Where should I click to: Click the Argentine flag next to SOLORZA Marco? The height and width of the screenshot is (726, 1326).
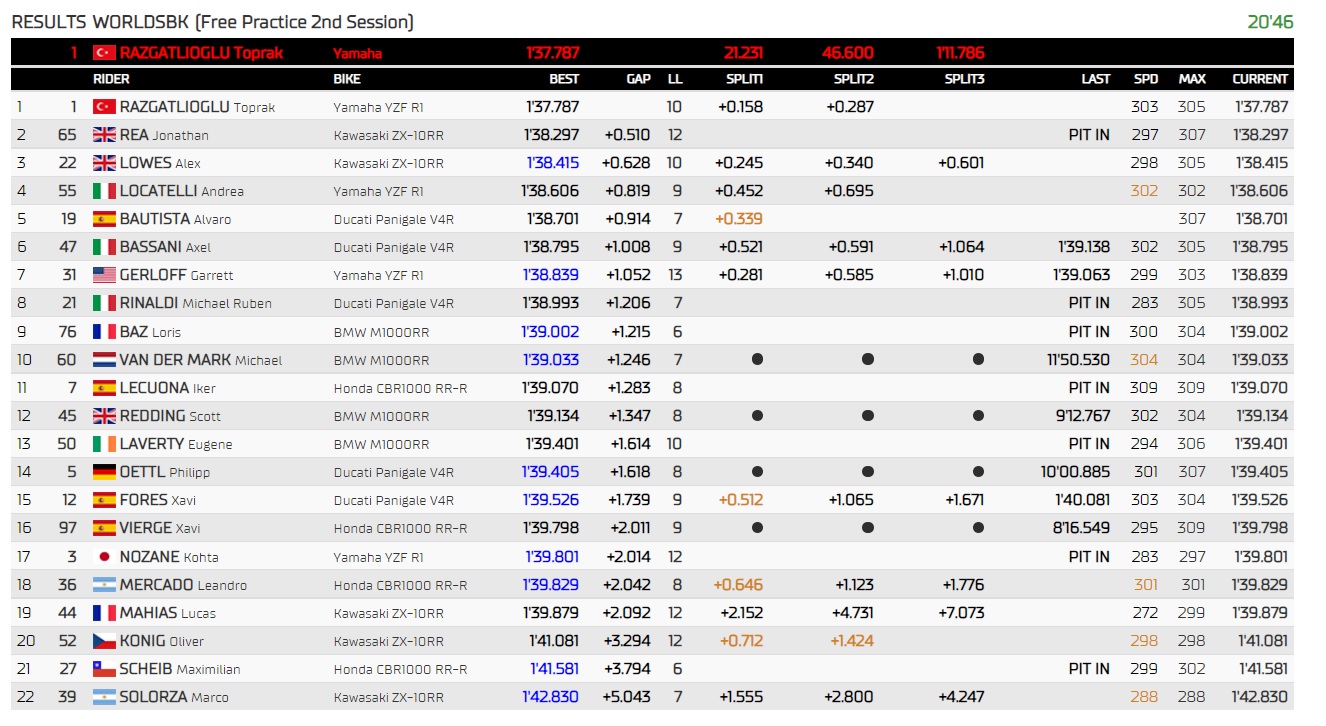pyautogui.click(x=104, y=697)
